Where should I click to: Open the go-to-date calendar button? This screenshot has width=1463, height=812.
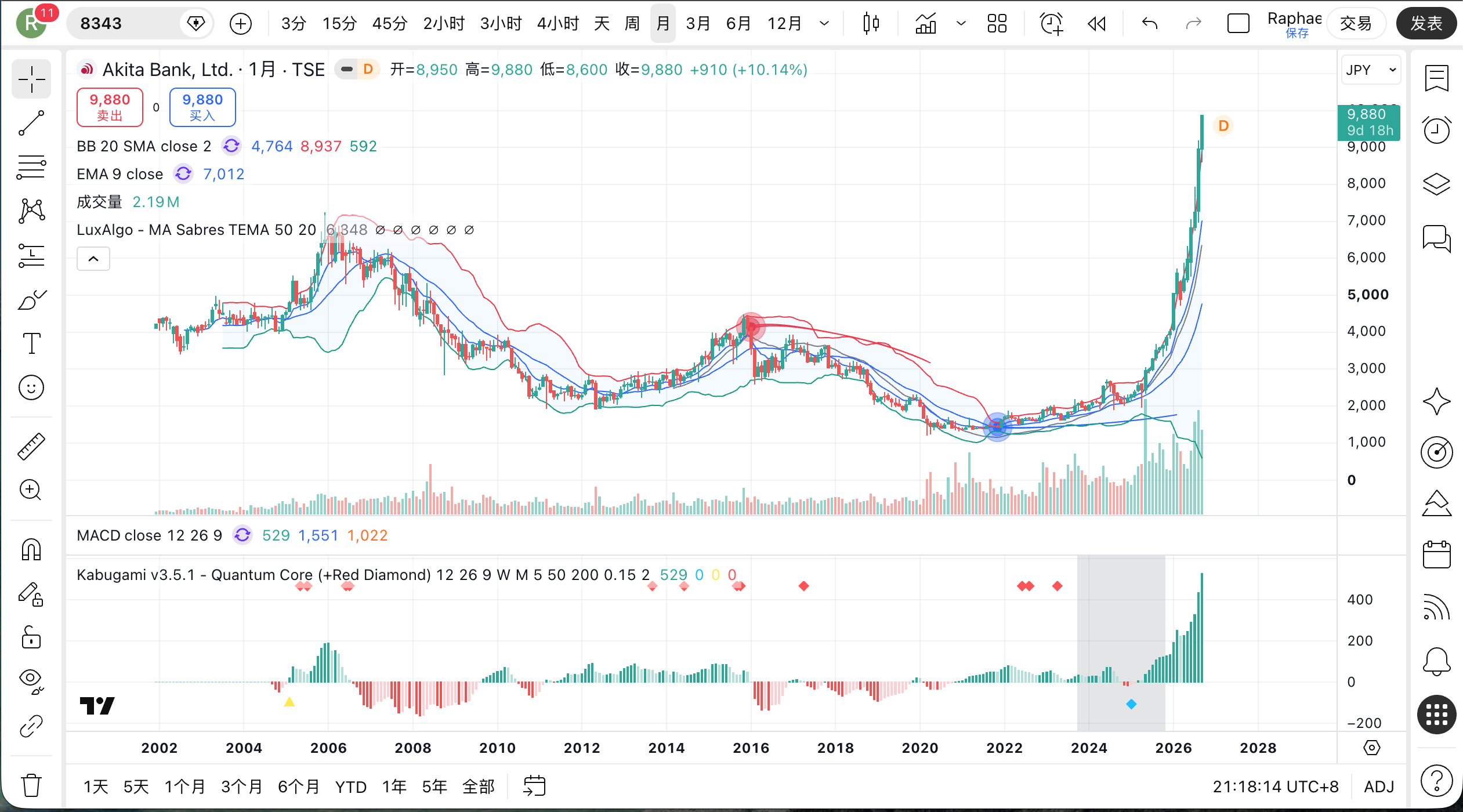point(534,786)
